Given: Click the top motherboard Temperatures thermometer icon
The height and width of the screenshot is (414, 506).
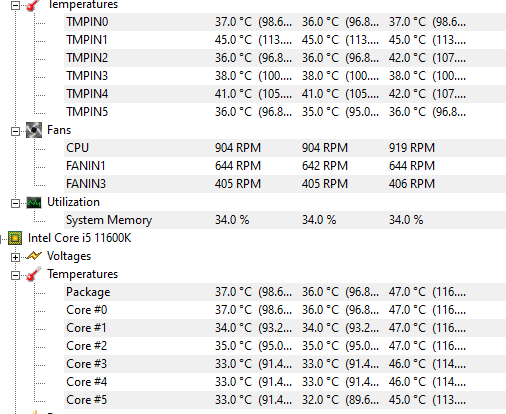Looking at the screenshot, I should point(34,5).
